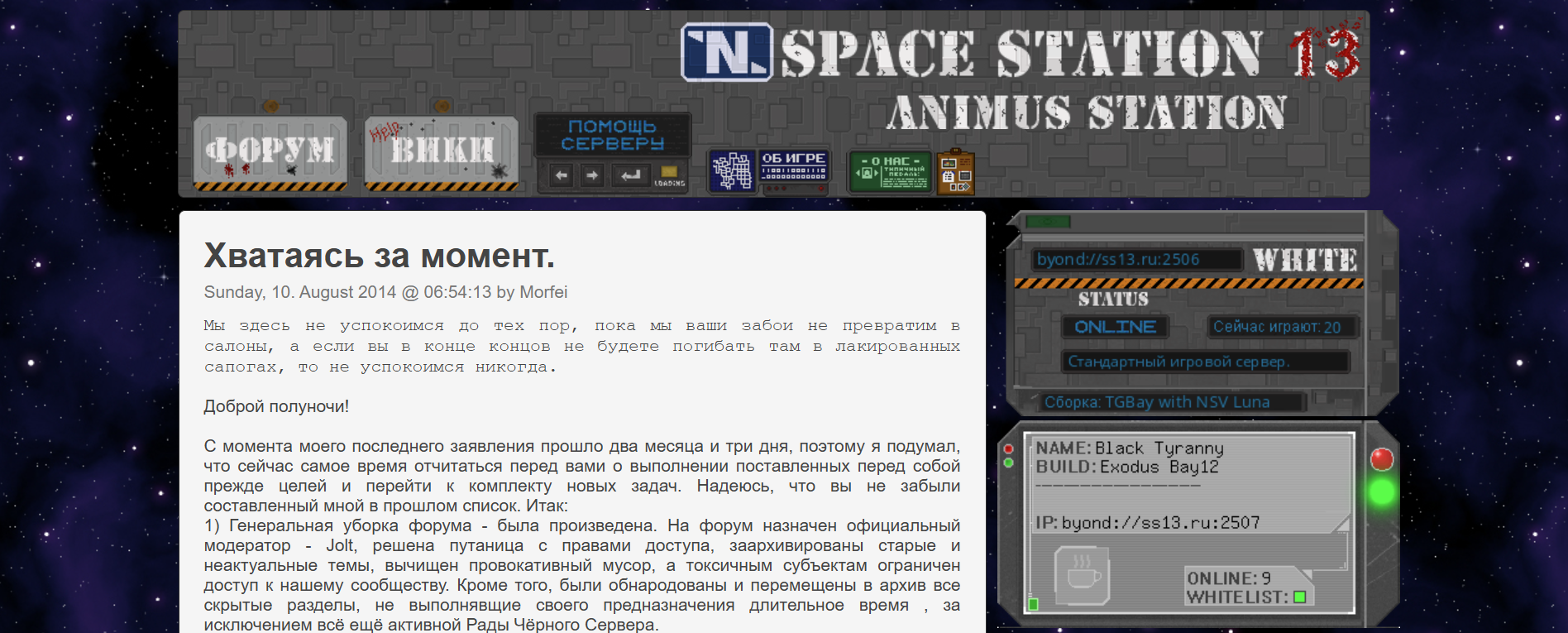Click NAME: Black Tyranny line
1568x633 pixels.
pos(1130,448)
